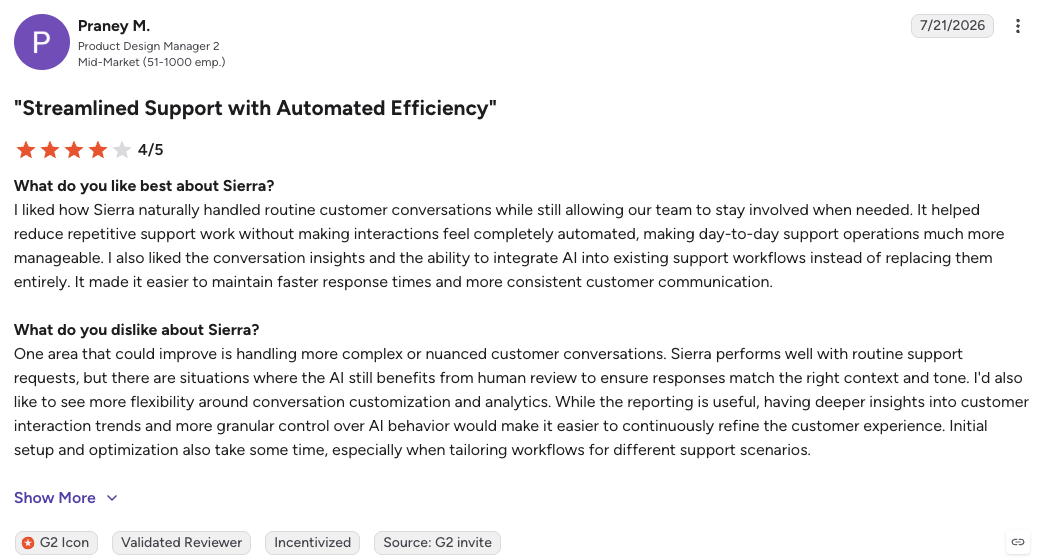
Task: Click the purple P avatar
Action: [x=42, y=42]
